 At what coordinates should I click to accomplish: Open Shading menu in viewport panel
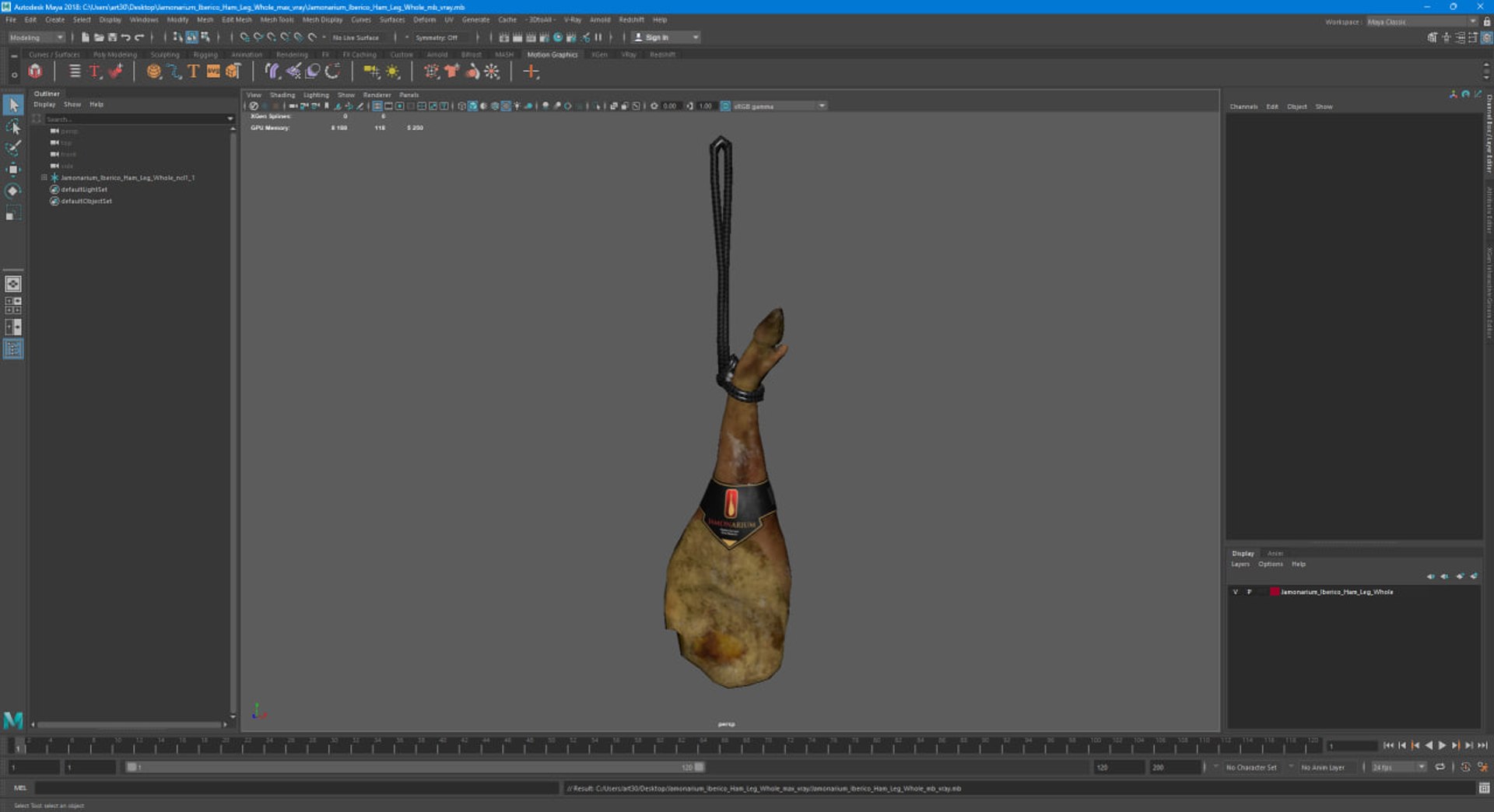[x=282, y=95]
